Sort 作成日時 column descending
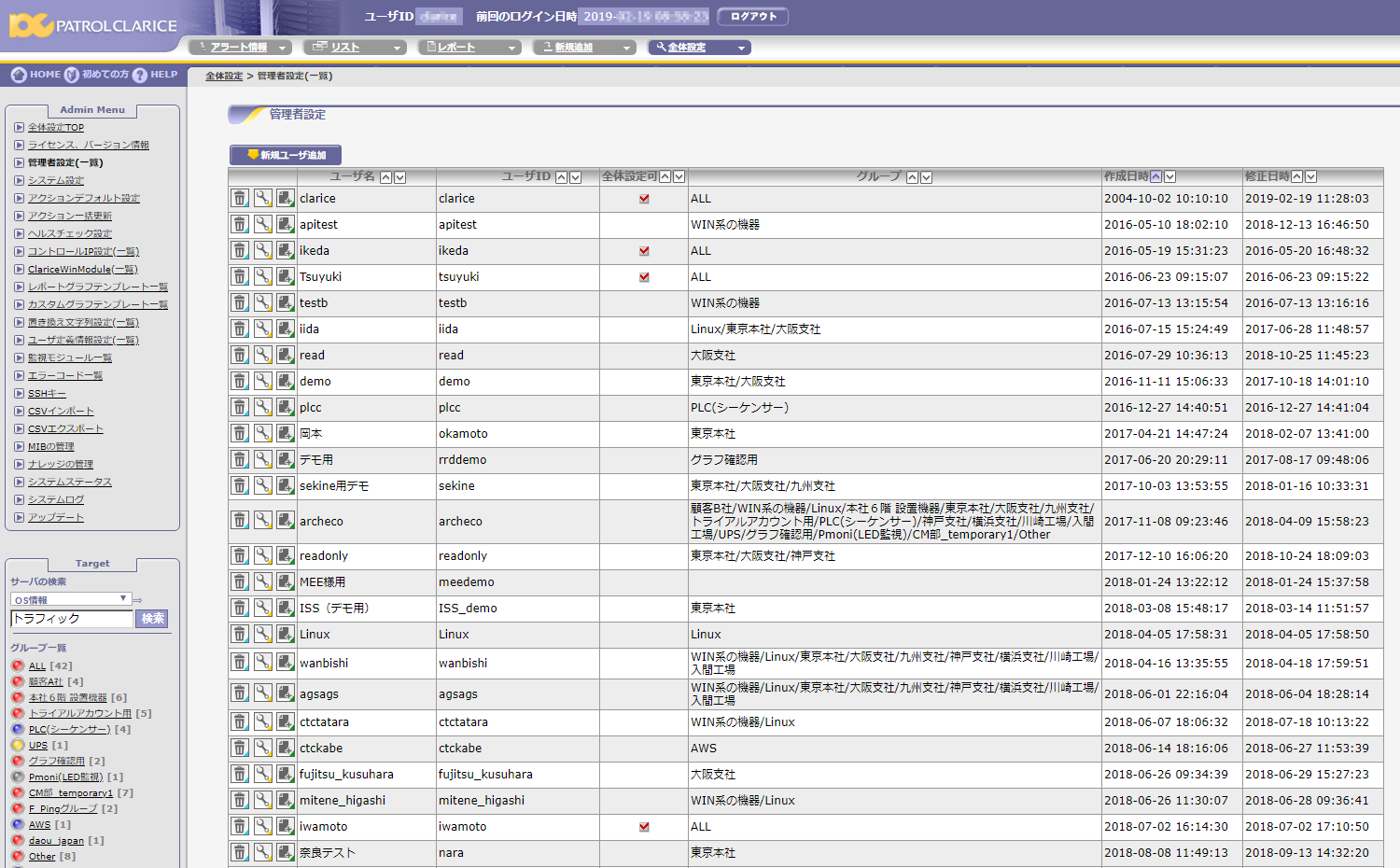The image size is (1400, 868). point(1170,176)
